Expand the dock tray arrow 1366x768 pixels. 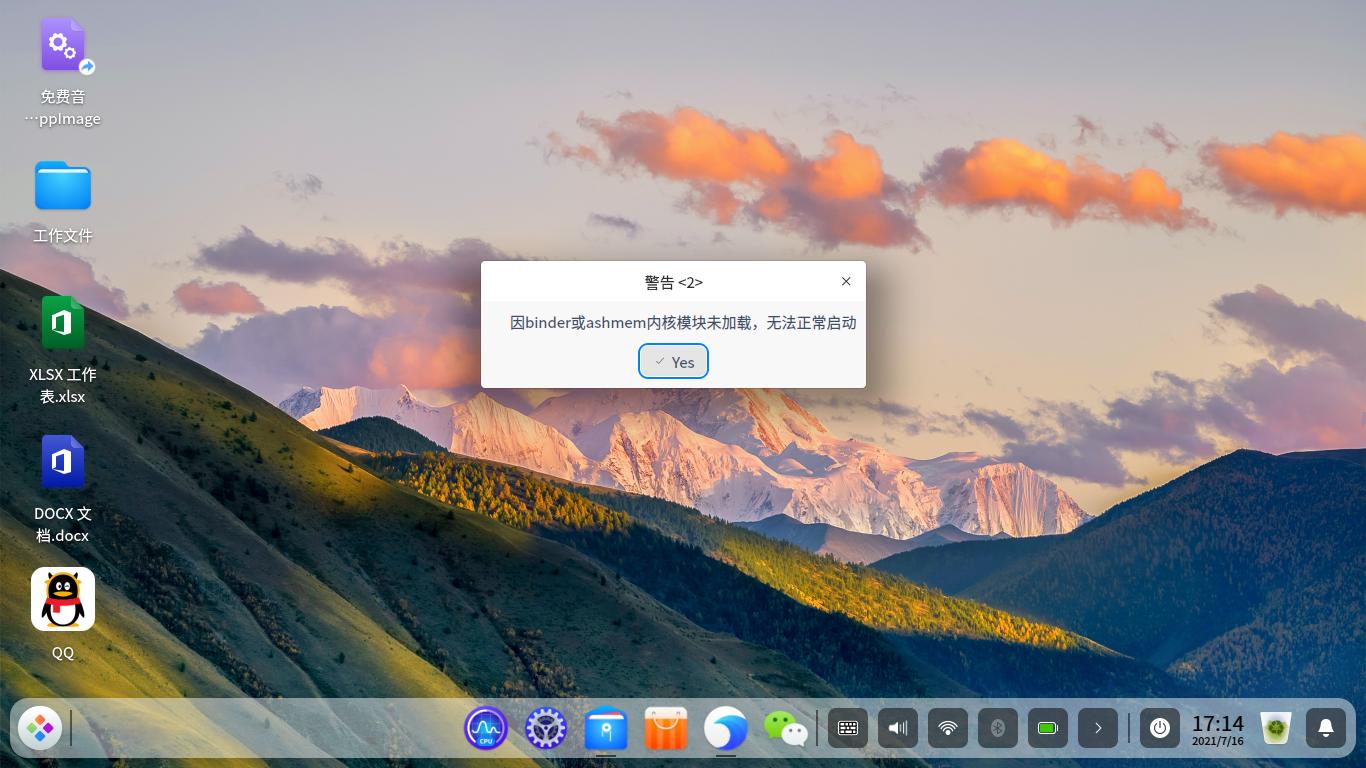pos(1098,728)
